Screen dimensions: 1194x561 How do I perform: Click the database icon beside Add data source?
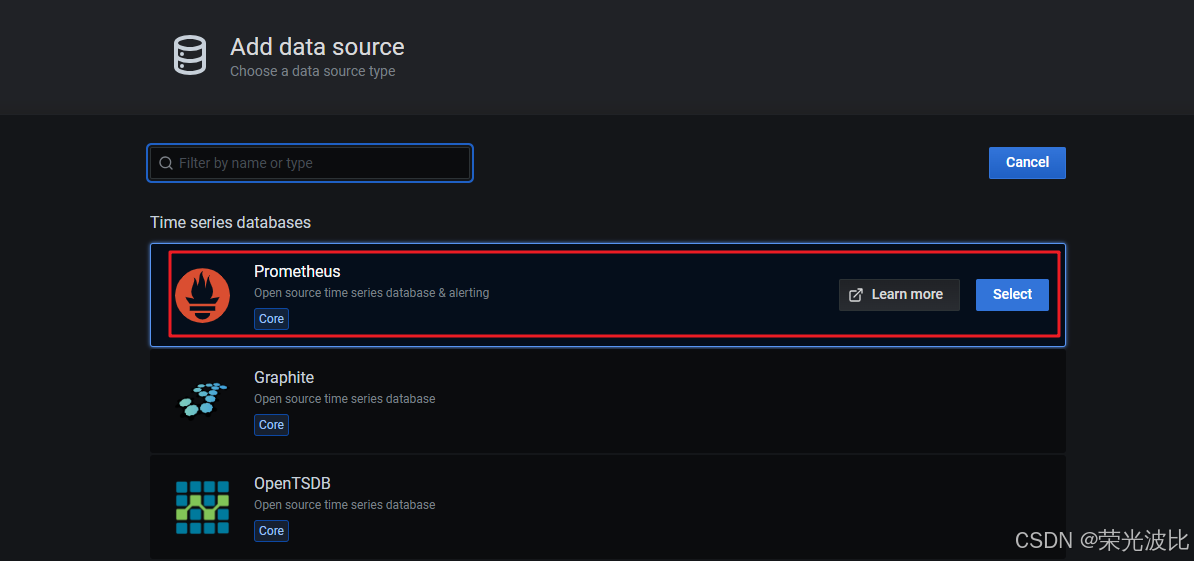[x=190, y=57]
